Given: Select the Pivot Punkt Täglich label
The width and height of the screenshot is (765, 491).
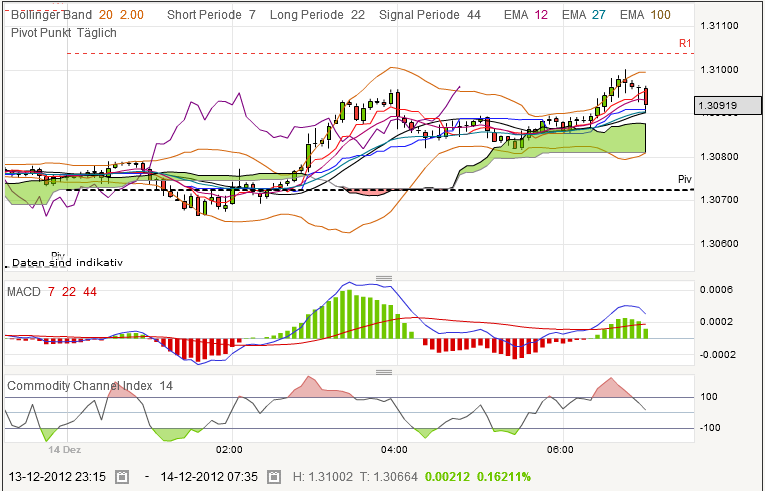Looking at the screenshot, I should click(x=64, y=33).
